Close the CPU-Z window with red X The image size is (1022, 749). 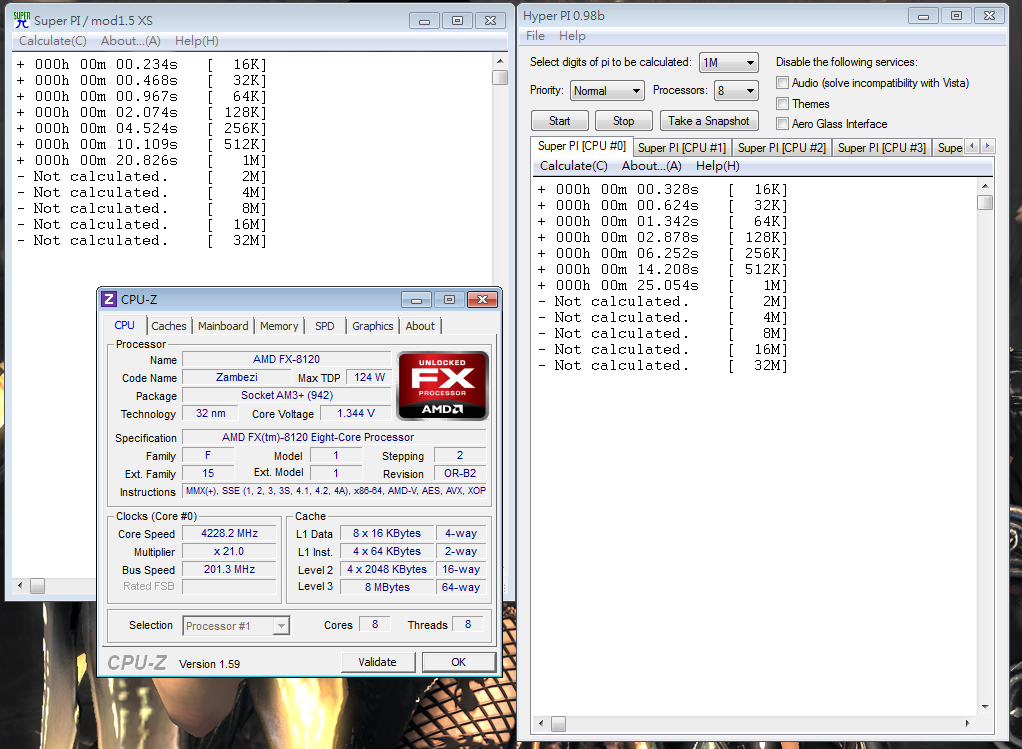pos(482,299)
